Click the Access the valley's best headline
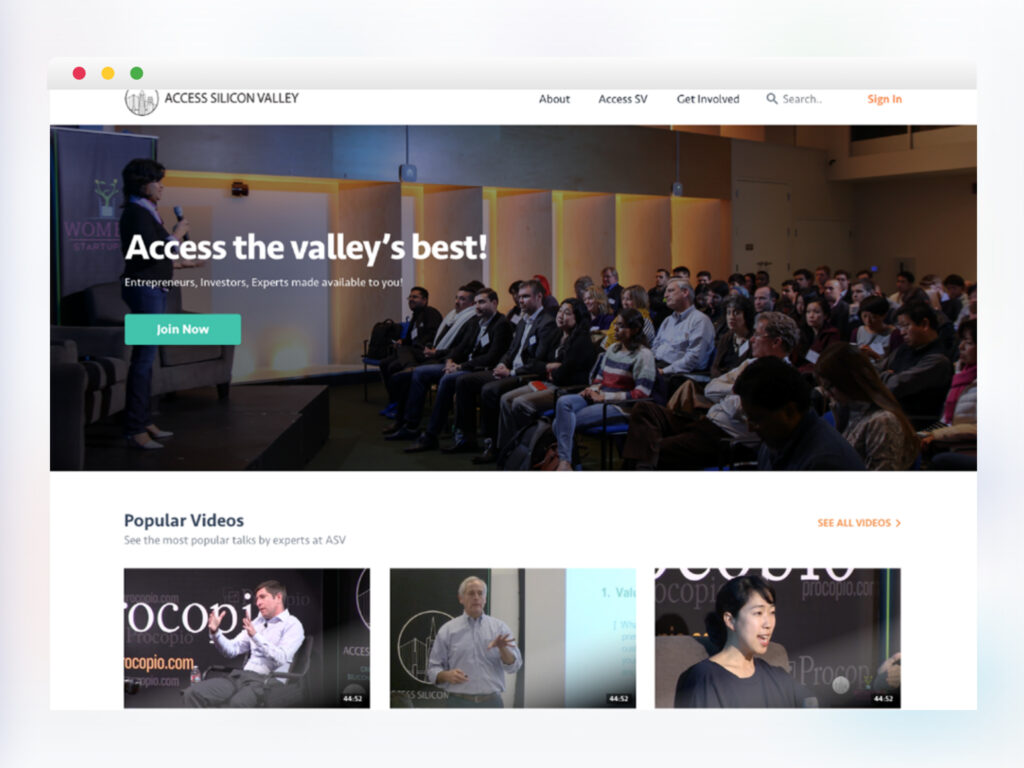 [x=306, y=248]
